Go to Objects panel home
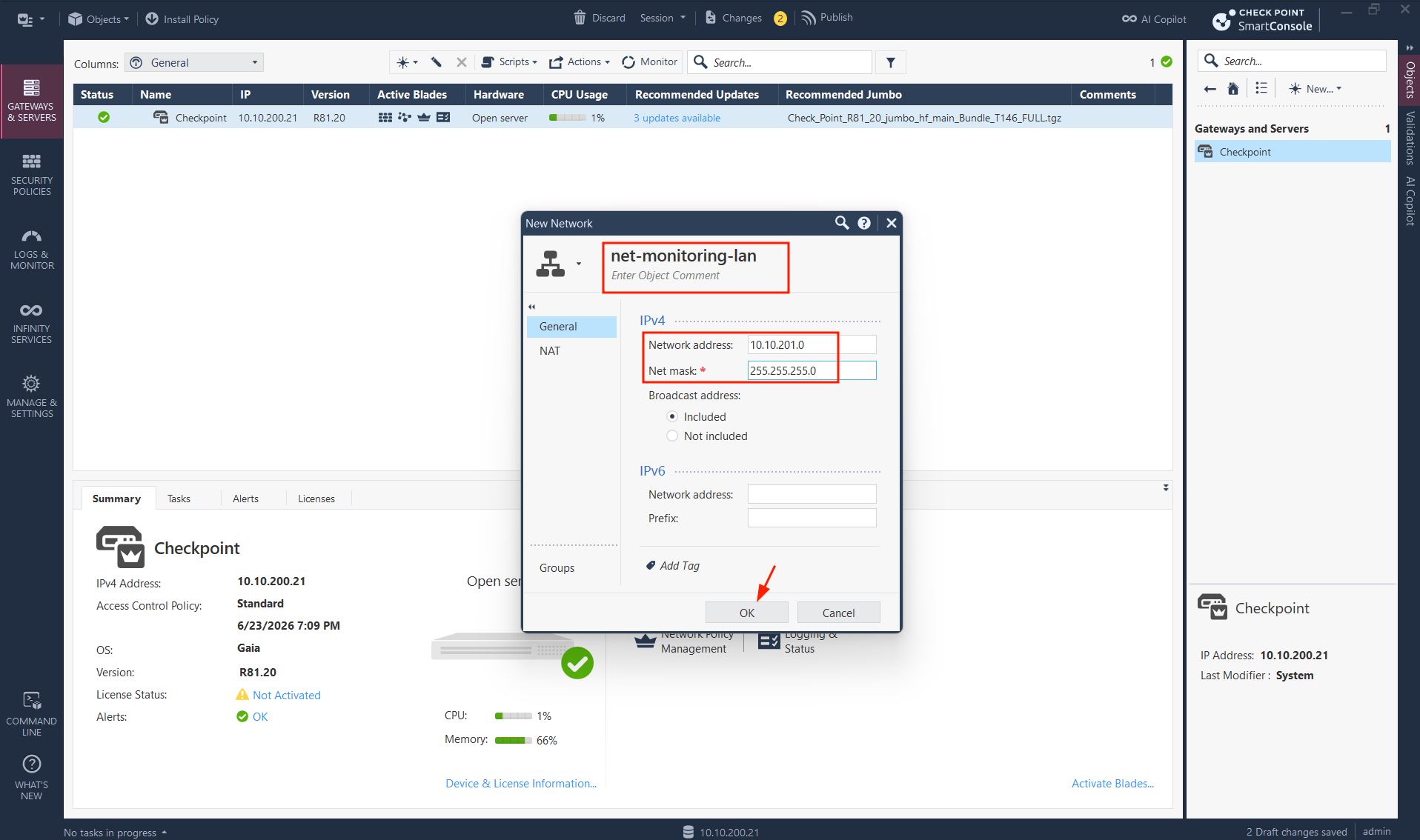 pos(1233,89)
